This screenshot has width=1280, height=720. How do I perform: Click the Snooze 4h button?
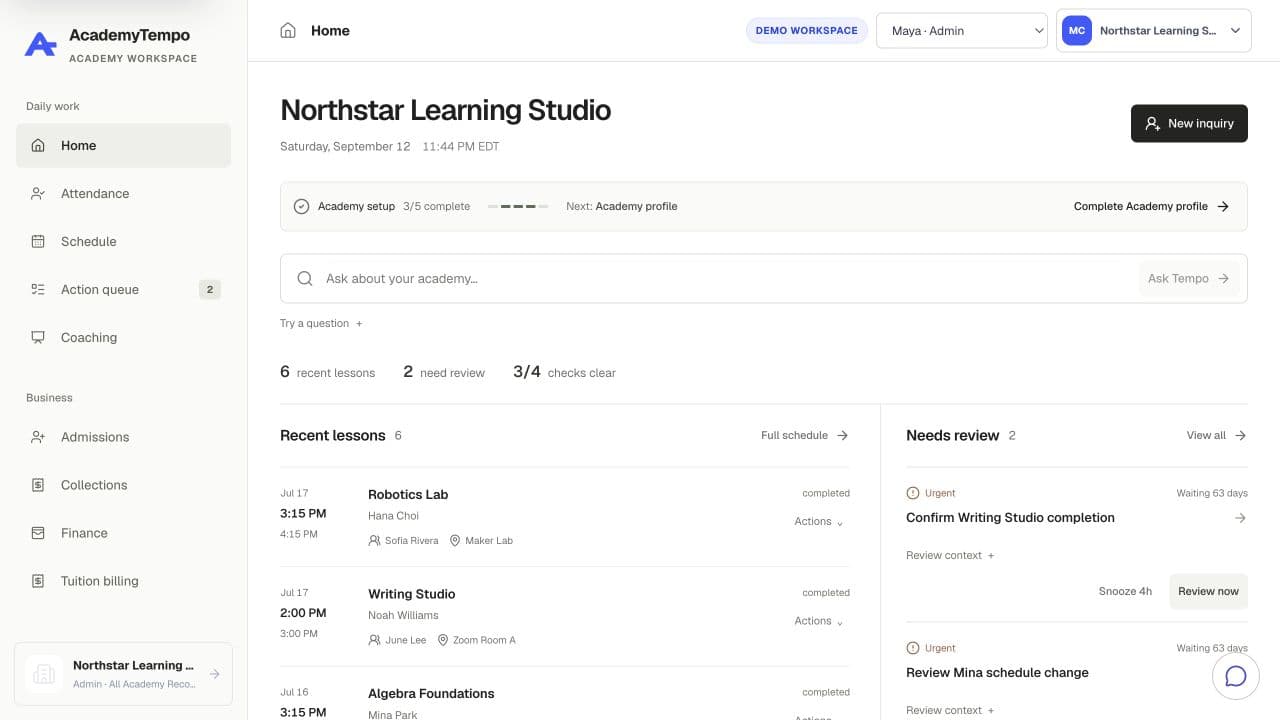click(1125, 591)
